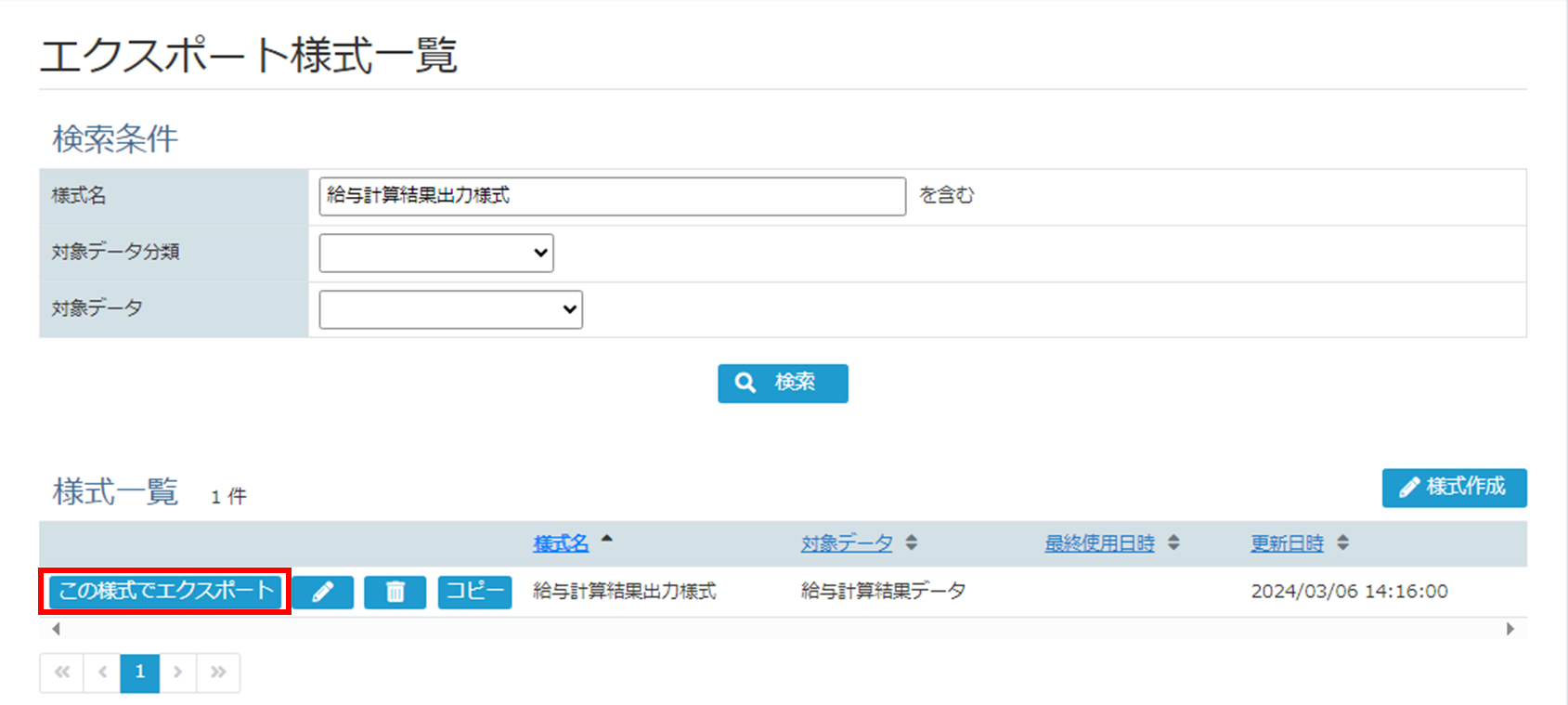The width and height of the screenshot is (1568, 705).
Task: Sort by the 更新日時 column header
Action: 1287,543
